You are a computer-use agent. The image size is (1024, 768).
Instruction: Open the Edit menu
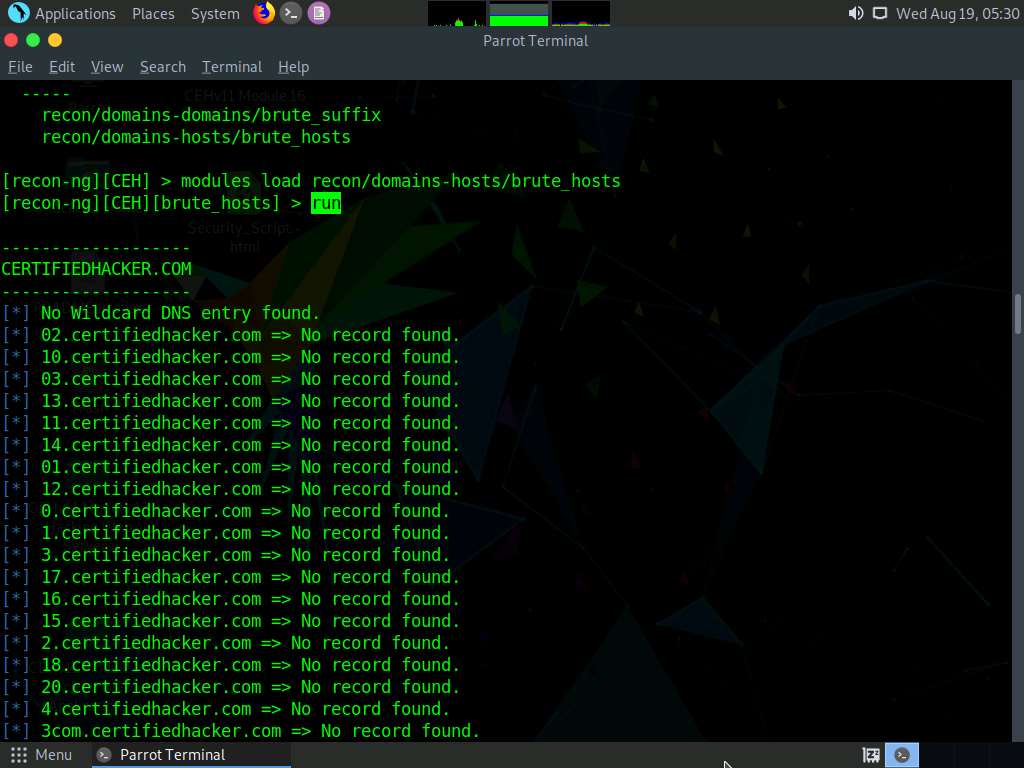[x=62, y=67]
